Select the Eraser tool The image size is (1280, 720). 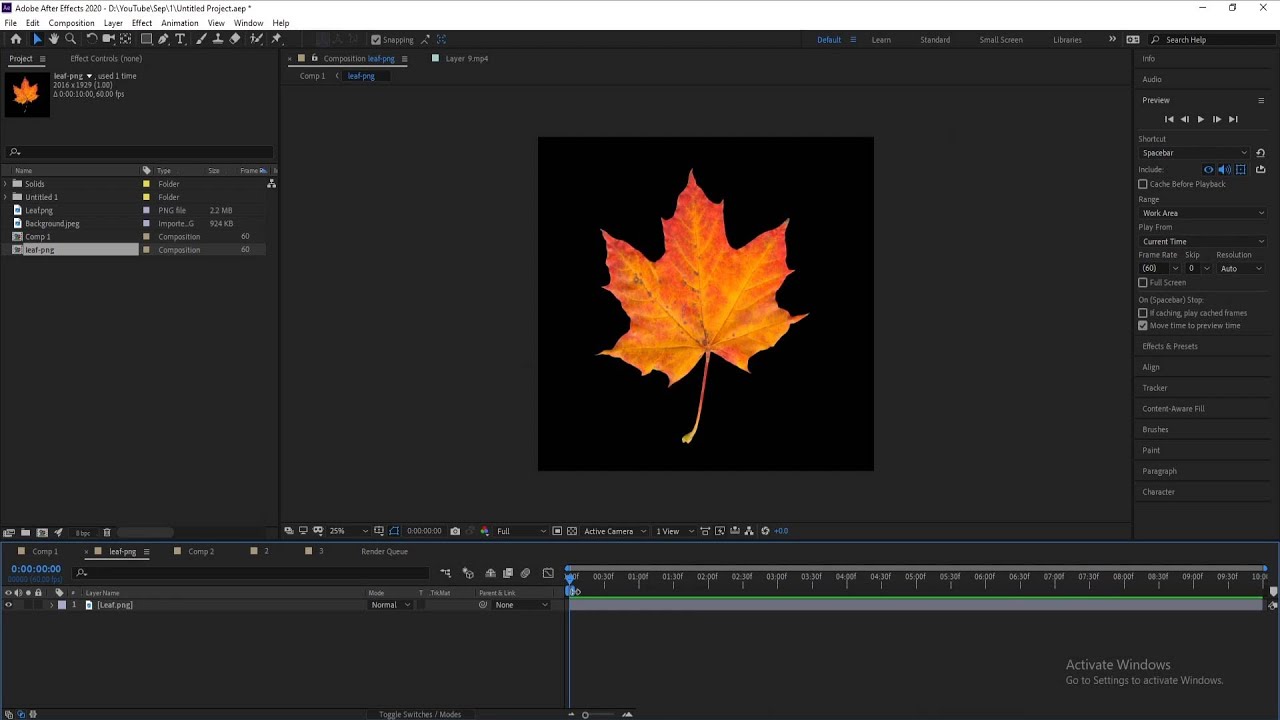(x=235, y=39)
